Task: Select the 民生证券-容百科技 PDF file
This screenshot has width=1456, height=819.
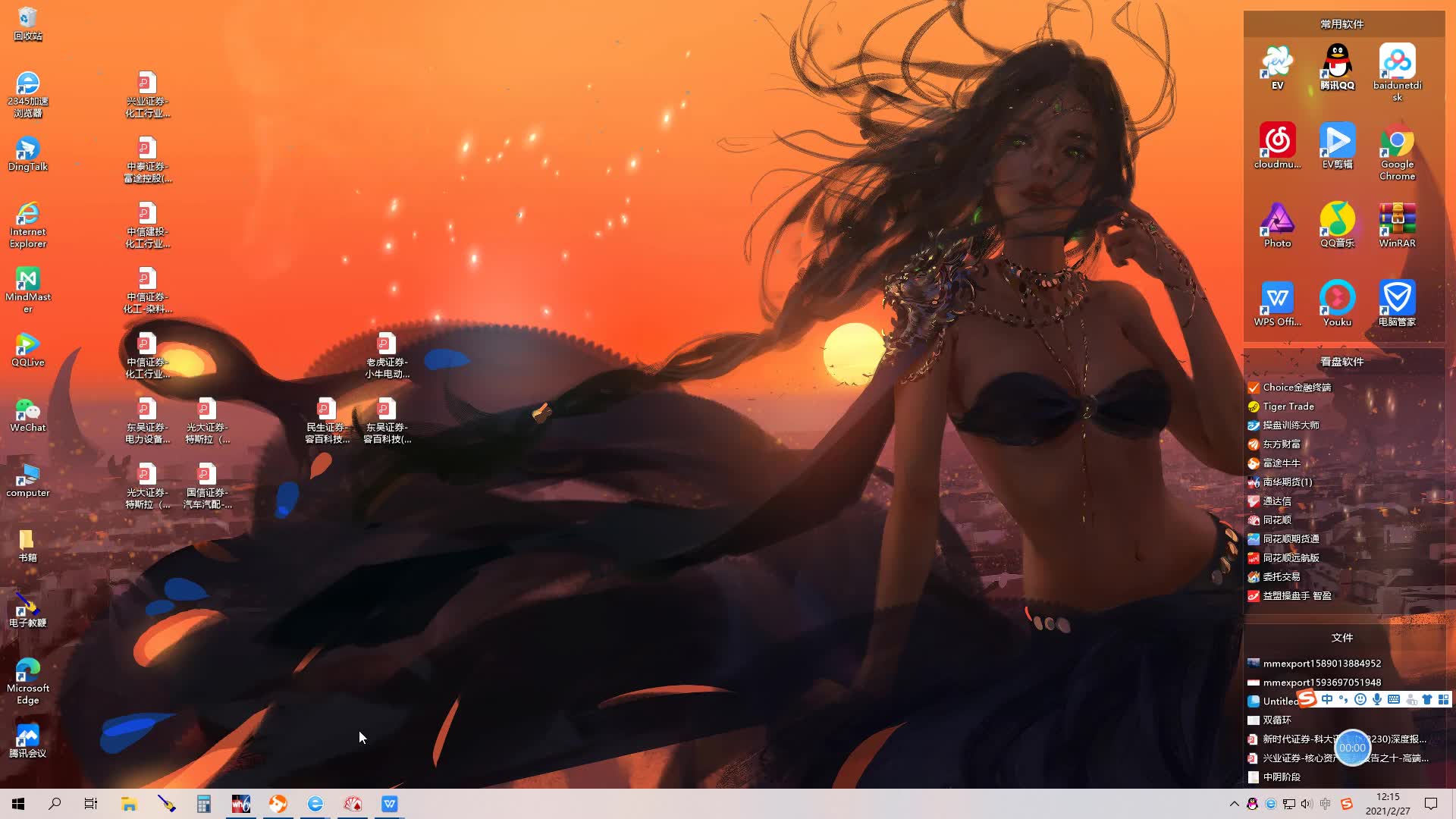Action: point(327,420)
